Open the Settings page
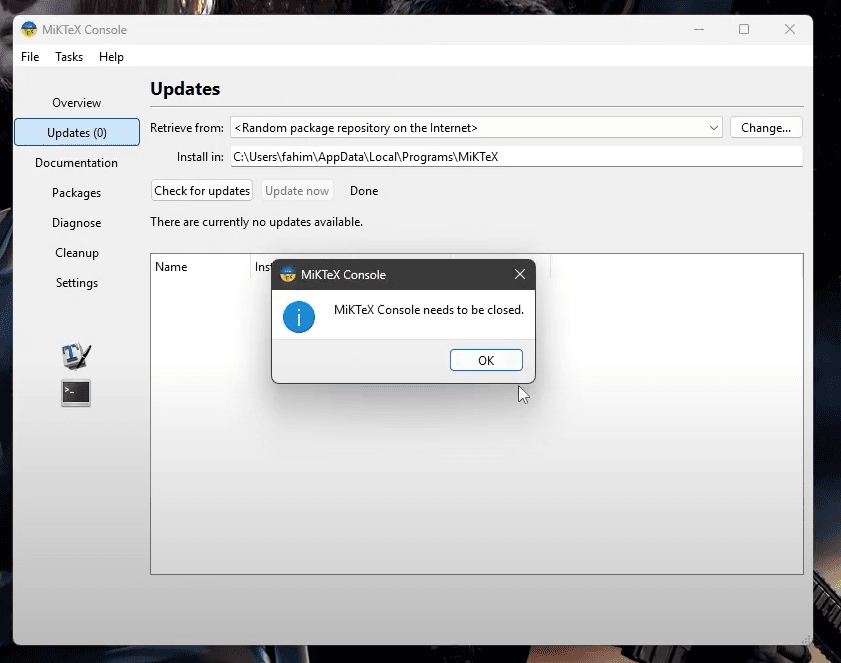Viewport: 841px width, 663px height. click(77, 283)
